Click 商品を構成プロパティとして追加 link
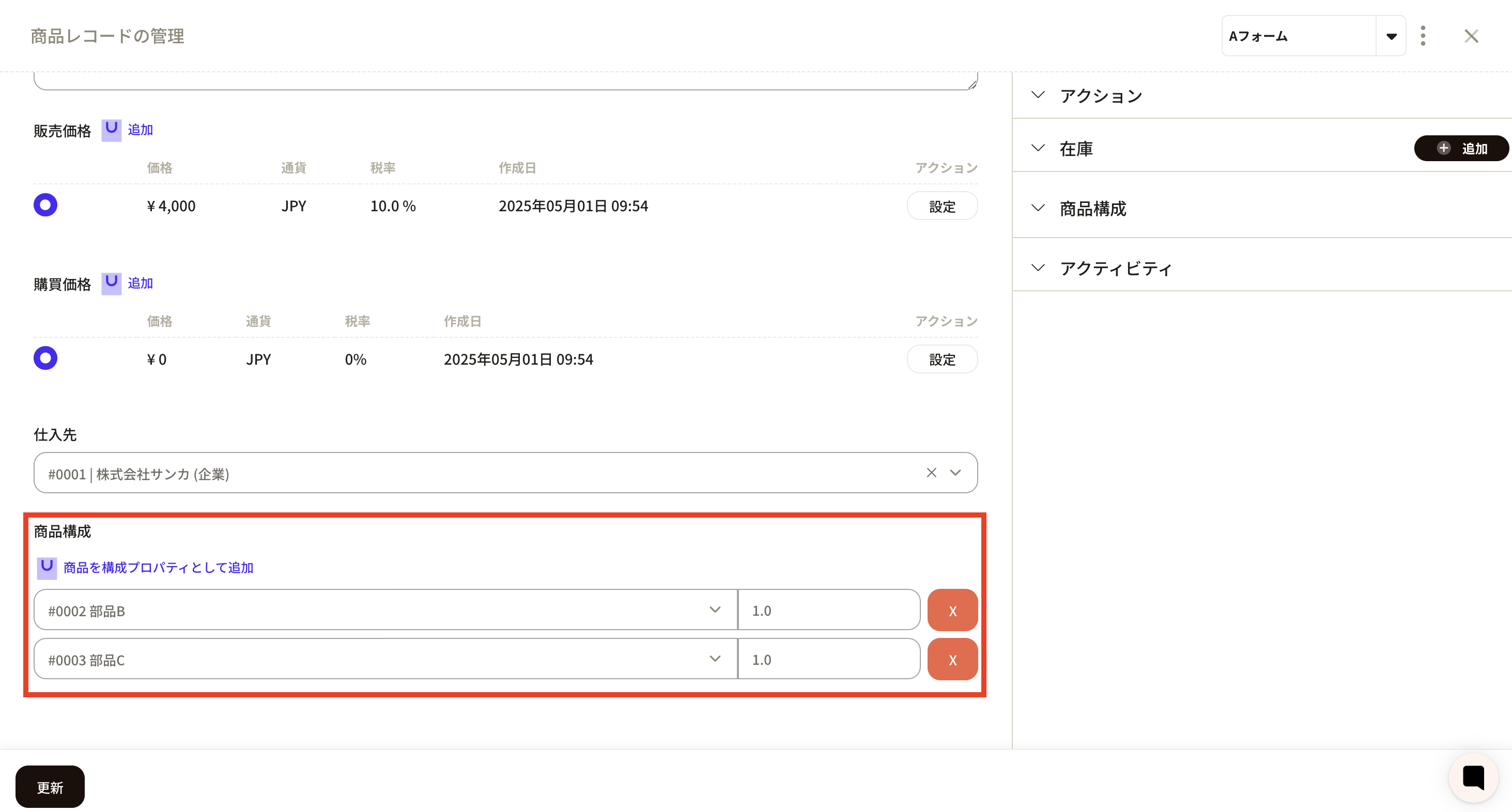The height and width of the screenshot is (812, 1512). point(158,567)
